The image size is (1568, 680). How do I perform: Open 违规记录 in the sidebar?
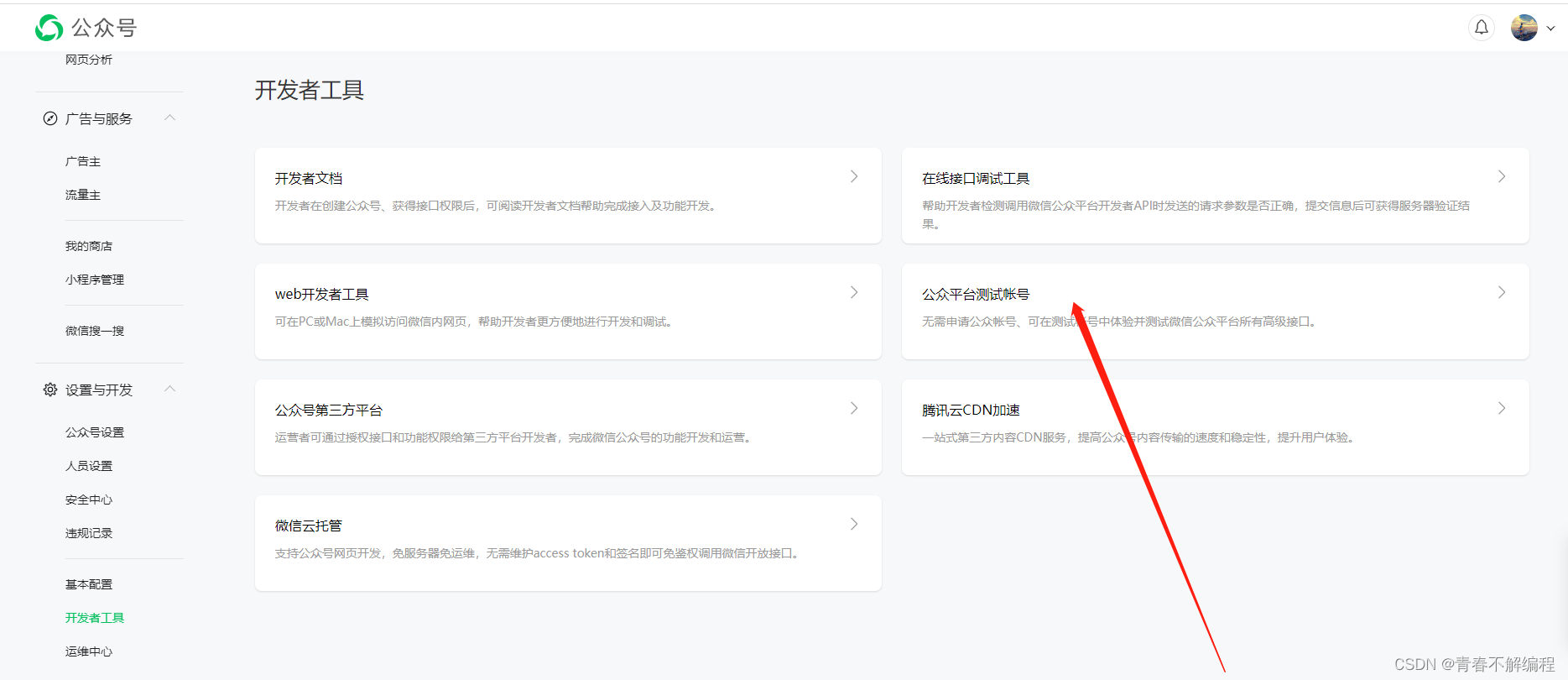[x=89, y=533]
